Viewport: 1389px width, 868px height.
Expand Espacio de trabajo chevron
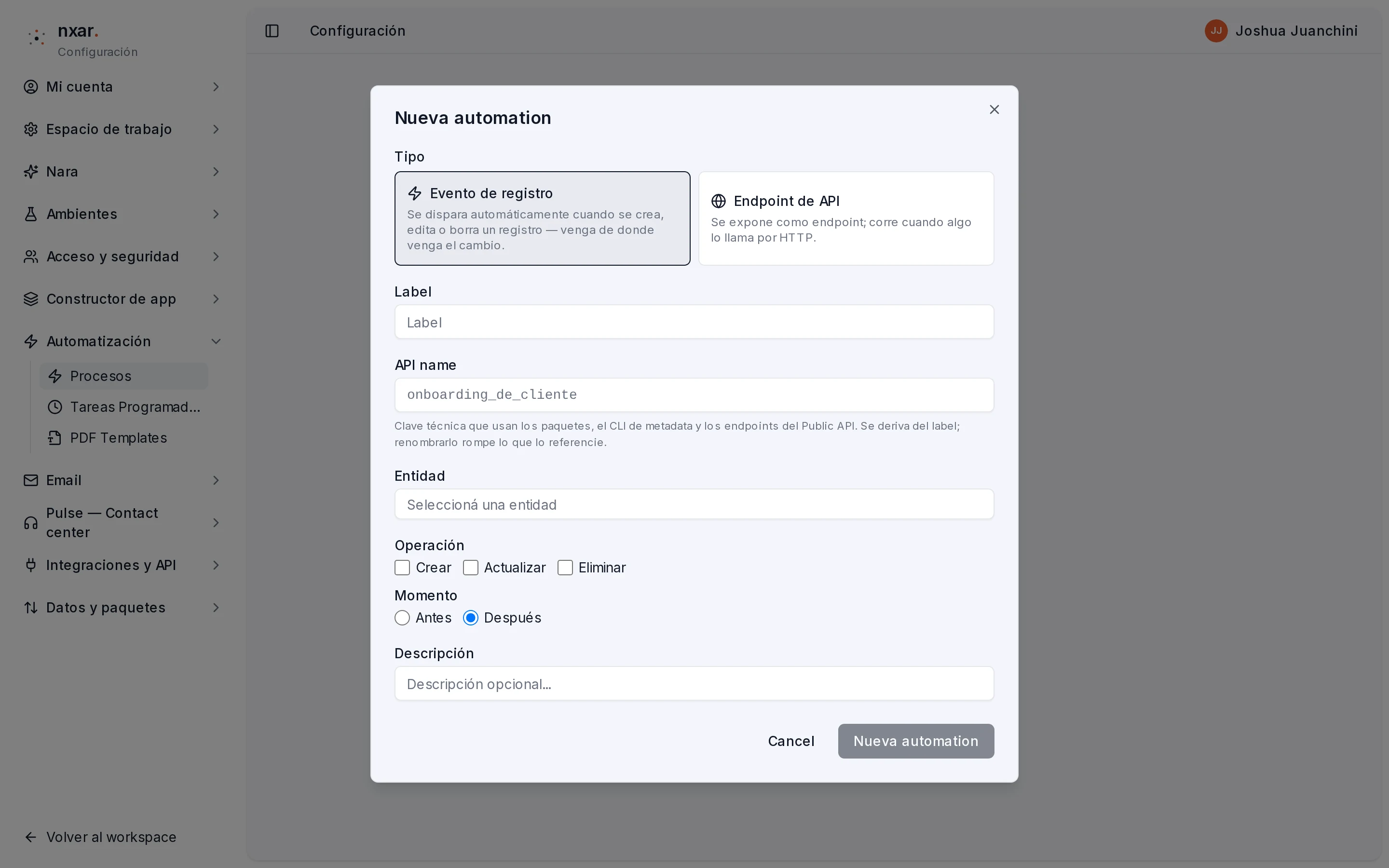216,129
